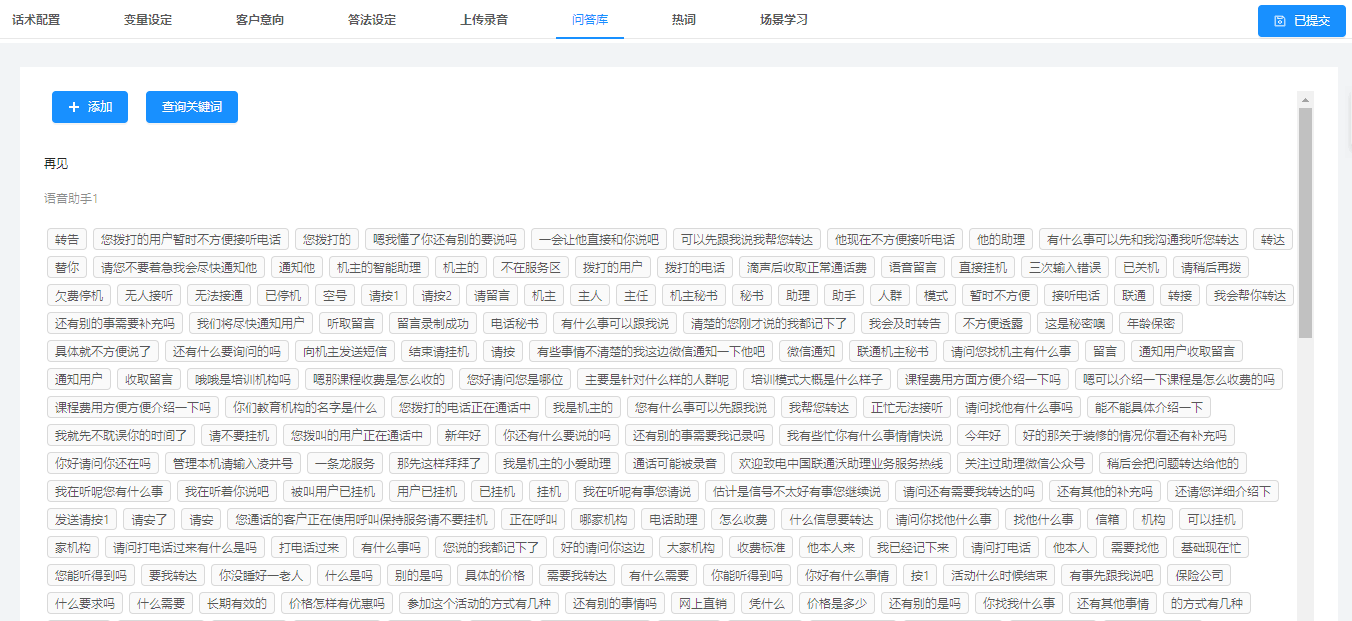Open the 上传录音 tab
The image size is (1352, 621).
click(x=484, y=20)
